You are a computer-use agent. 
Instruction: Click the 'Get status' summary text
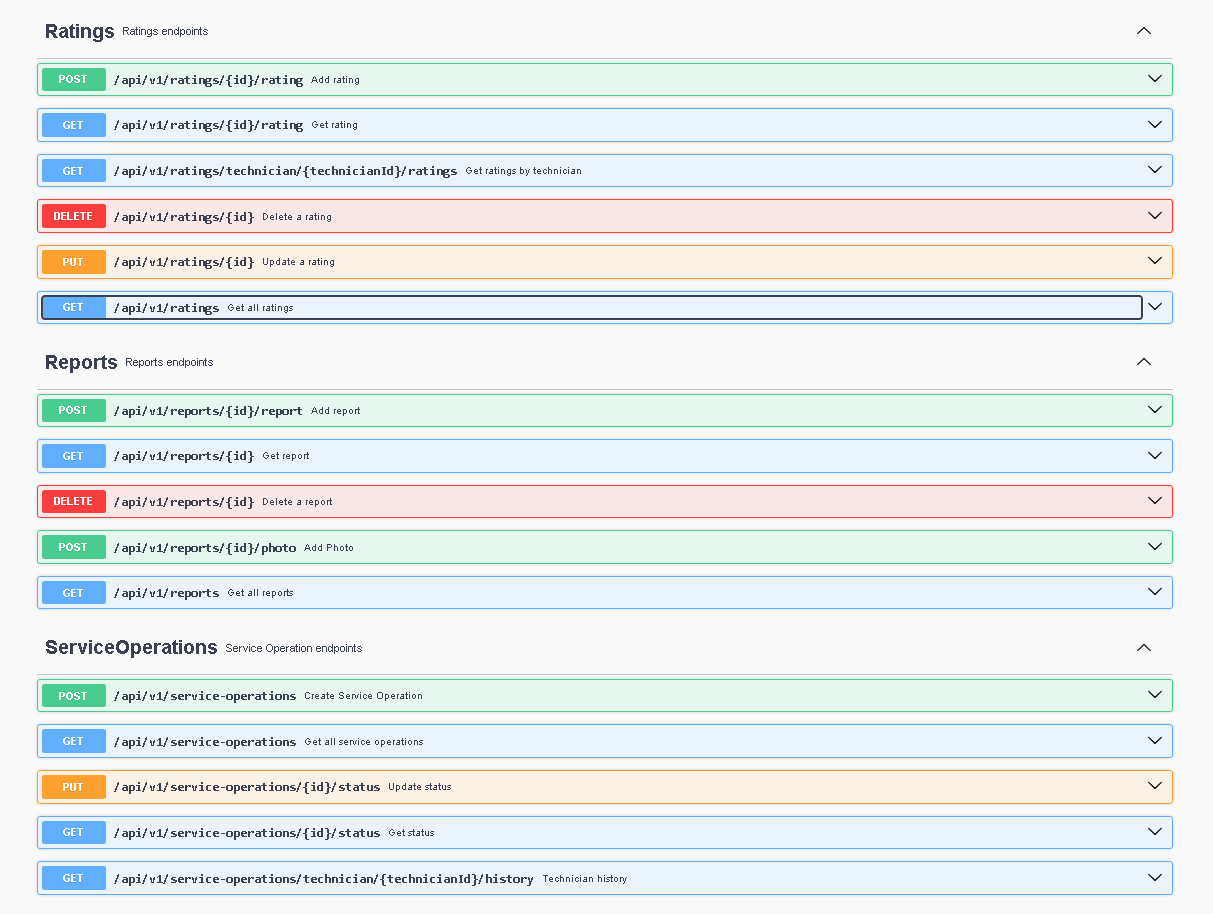click(x=411, y=833)
